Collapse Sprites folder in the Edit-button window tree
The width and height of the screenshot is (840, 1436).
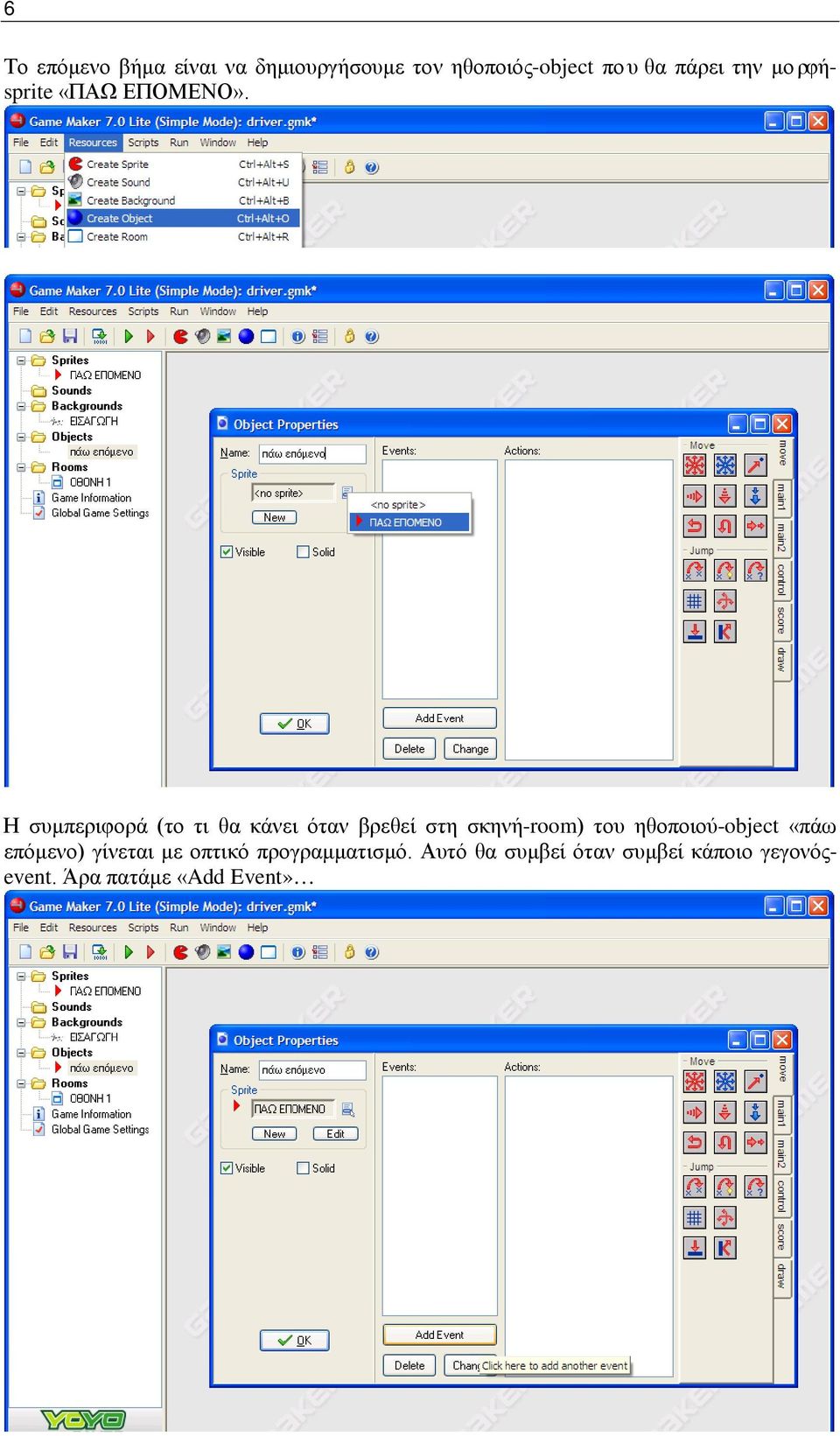pyautogui.click(x=22, y=977)
